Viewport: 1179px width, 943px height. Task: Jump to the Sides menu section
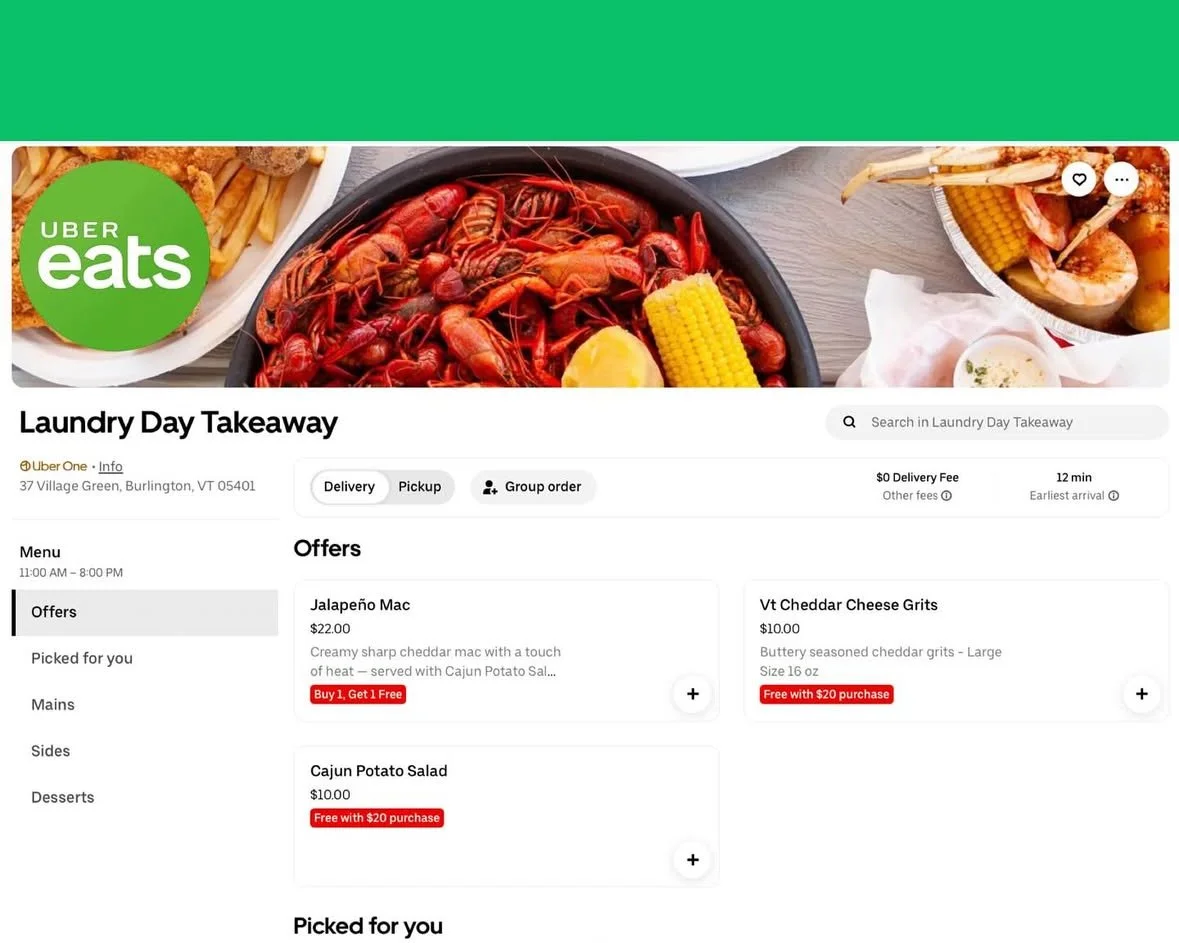145,750
